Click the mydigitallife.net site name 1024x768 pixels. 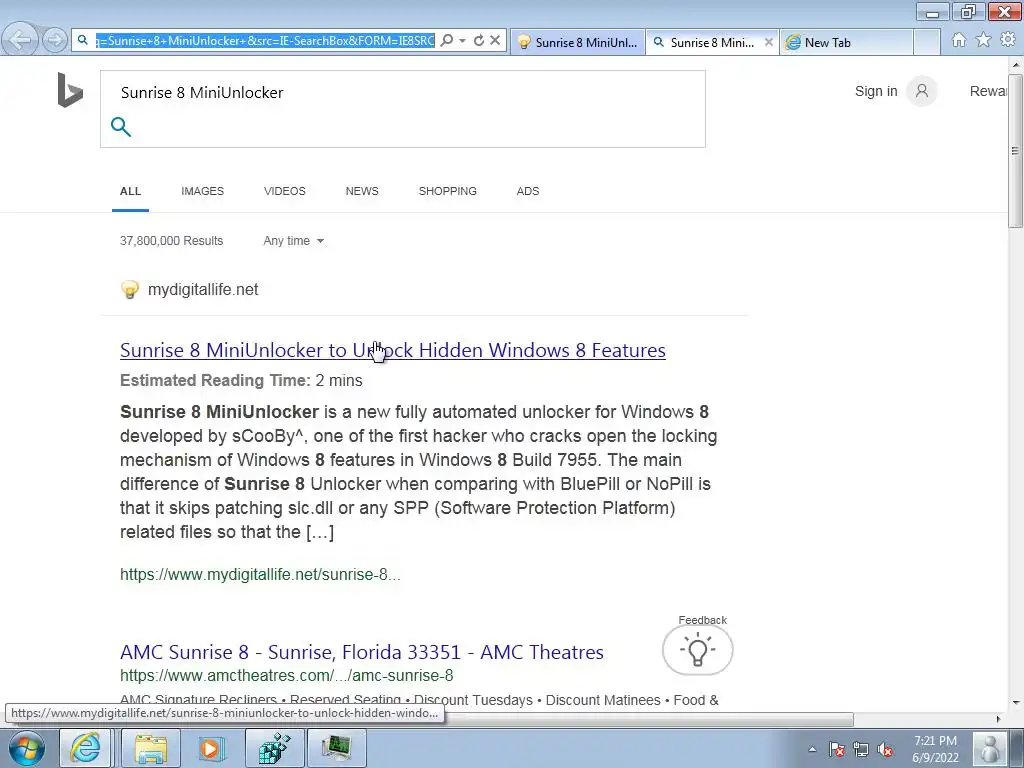[x=203, y=289]
